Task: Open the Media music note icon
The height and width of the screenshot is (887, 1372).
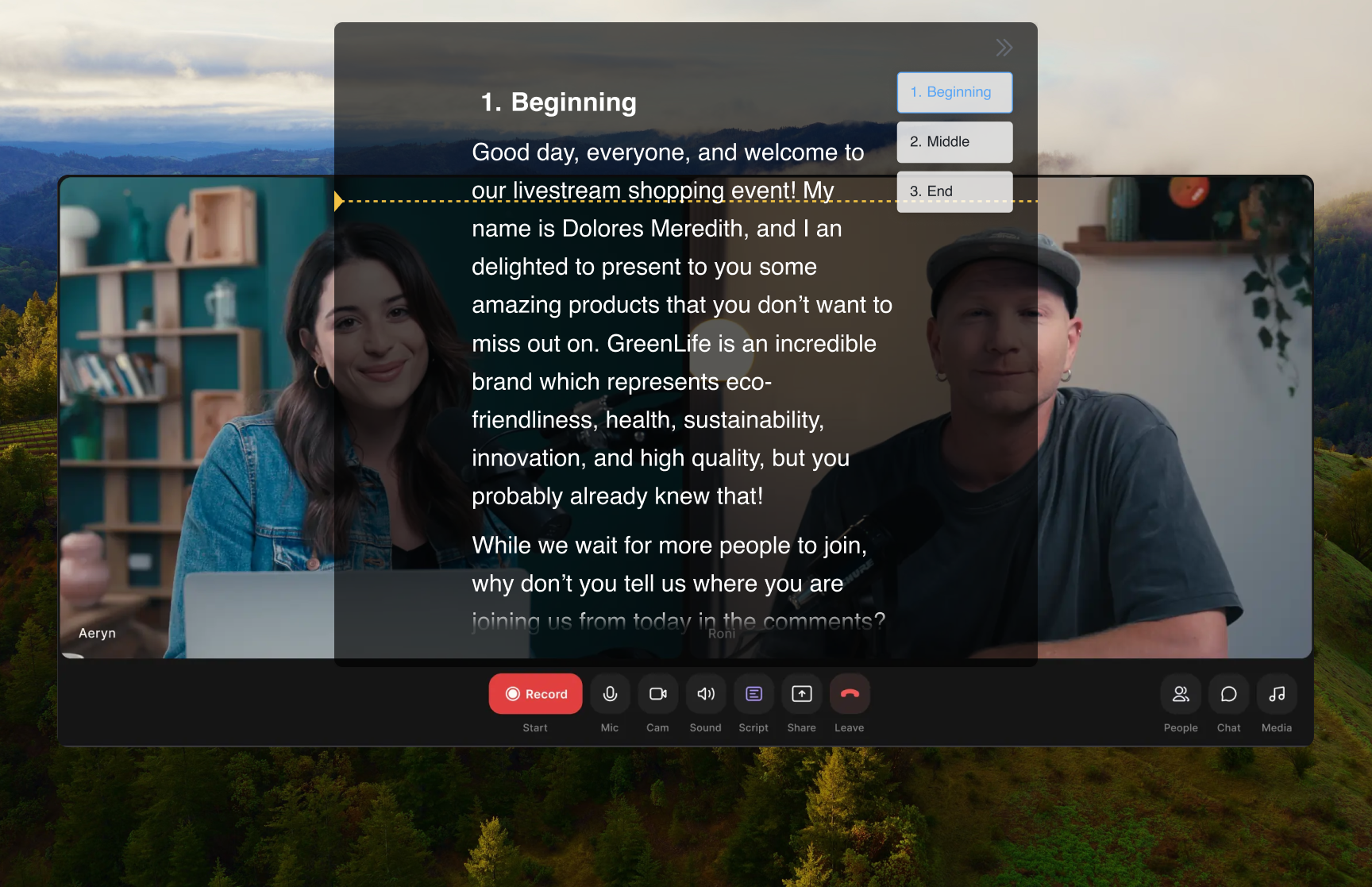Action: click(1277, 694)
